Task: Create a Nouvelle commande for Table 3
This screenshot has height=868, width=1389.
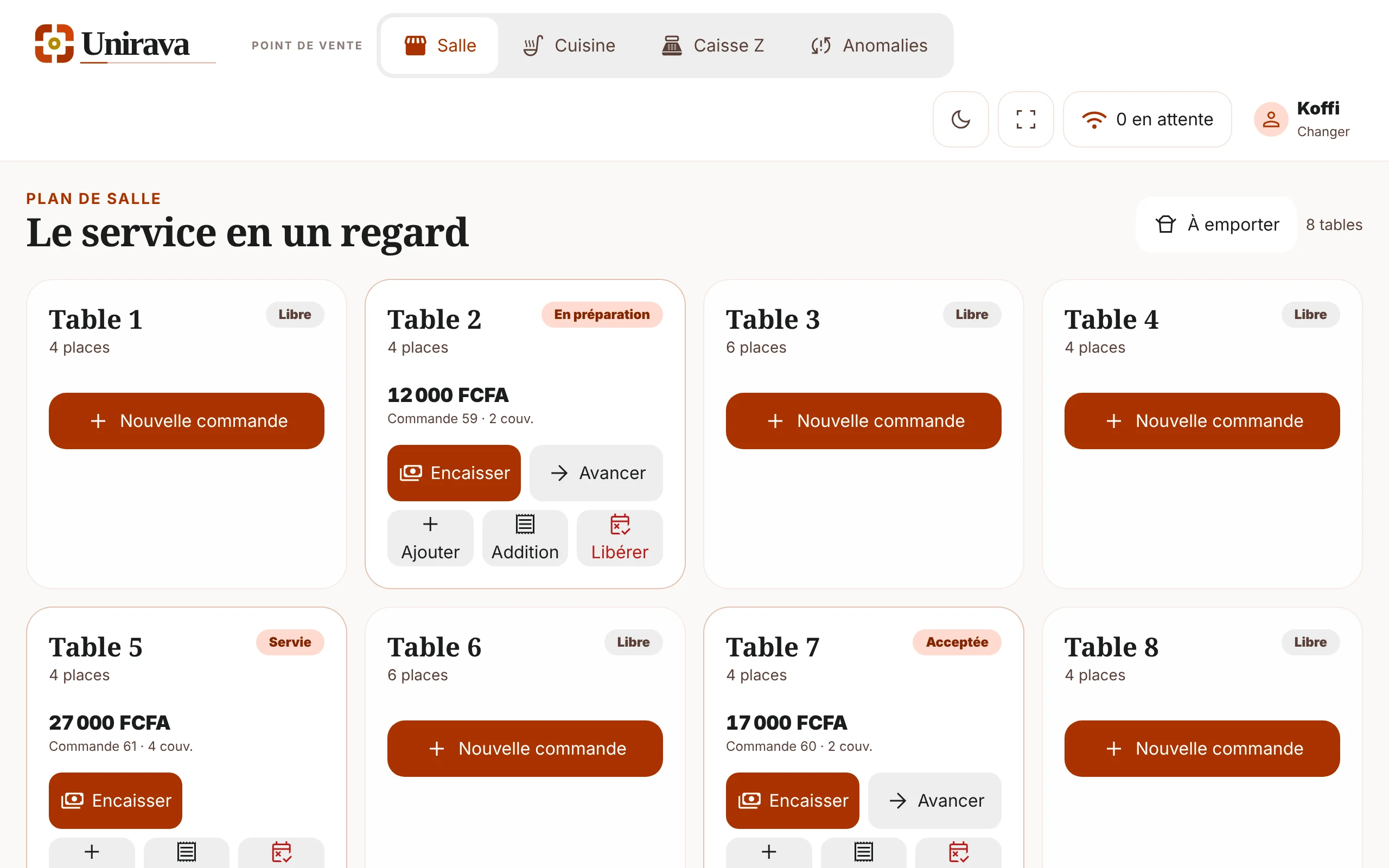Action: click(x=863, y=421)
